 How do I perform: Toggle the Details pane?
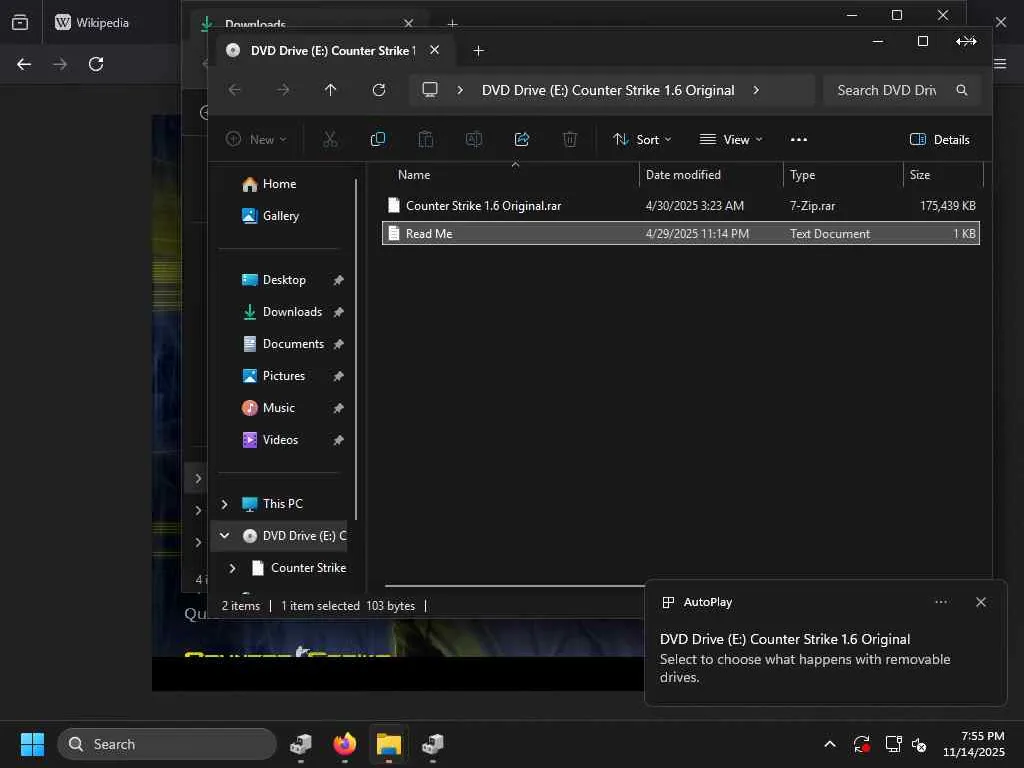[939, 139]
